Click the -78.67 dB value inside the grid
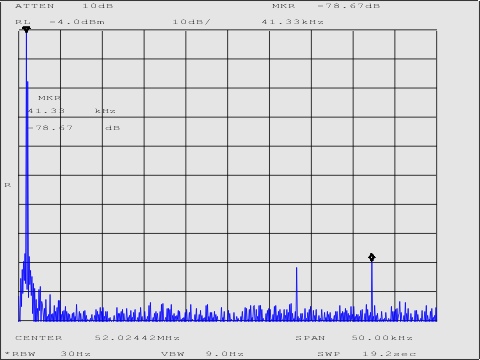480x360 pixels. click(74, 128)
